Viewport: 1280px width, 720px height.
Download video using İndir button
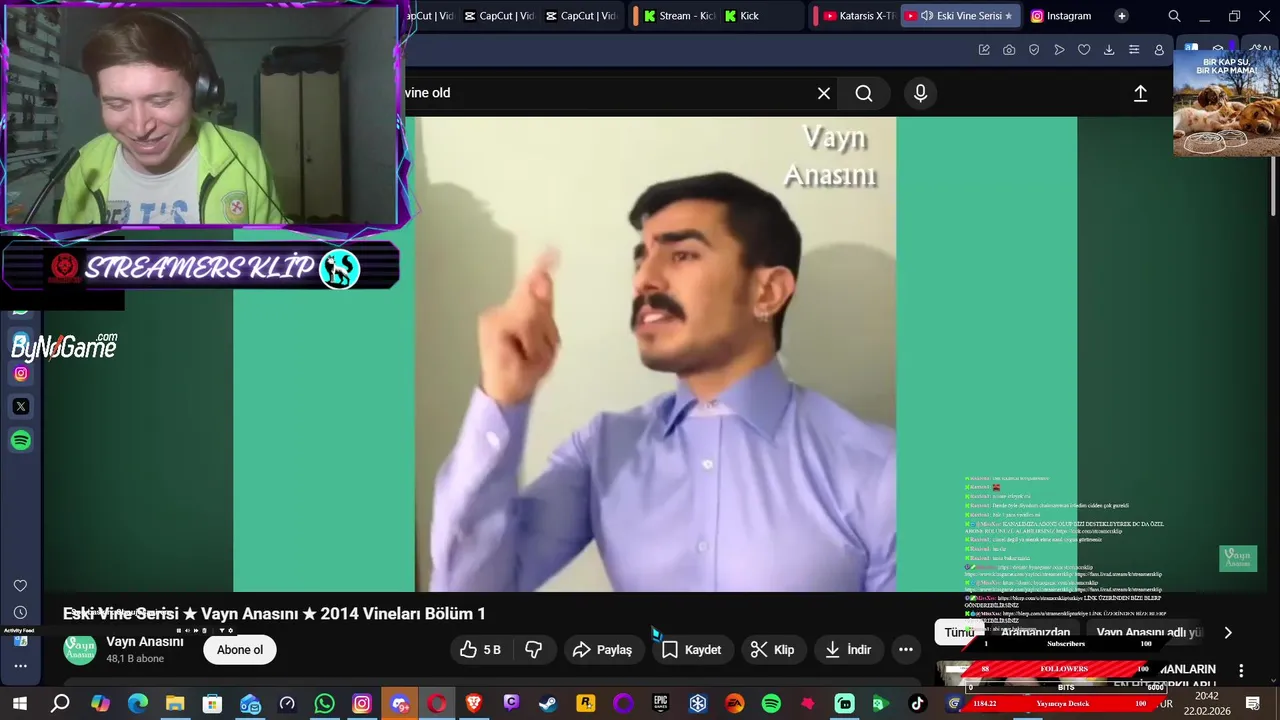[x=848, y=650]
